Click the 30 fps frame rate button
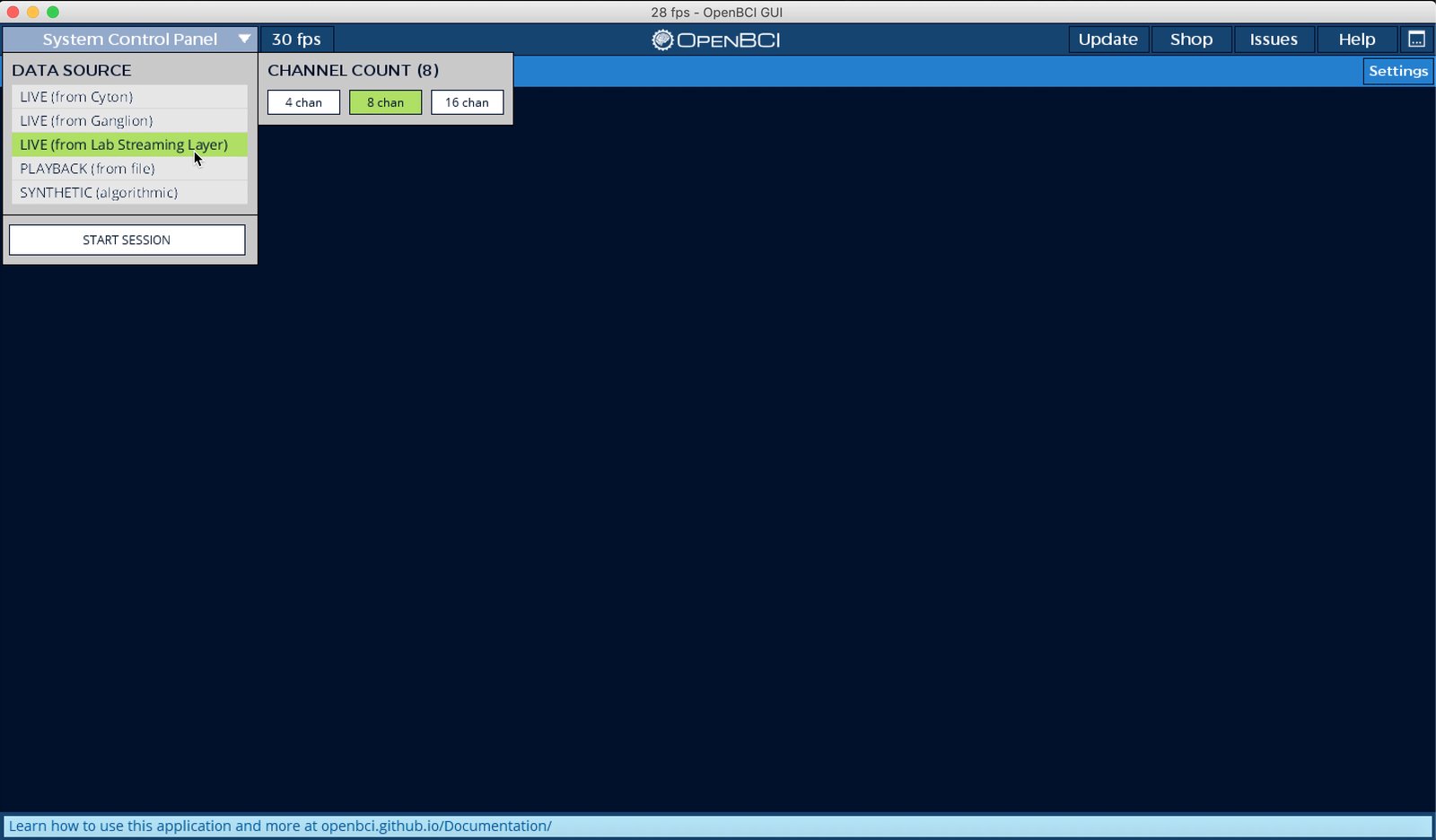This screenshot has width=1436, height=840. point(296,39)
